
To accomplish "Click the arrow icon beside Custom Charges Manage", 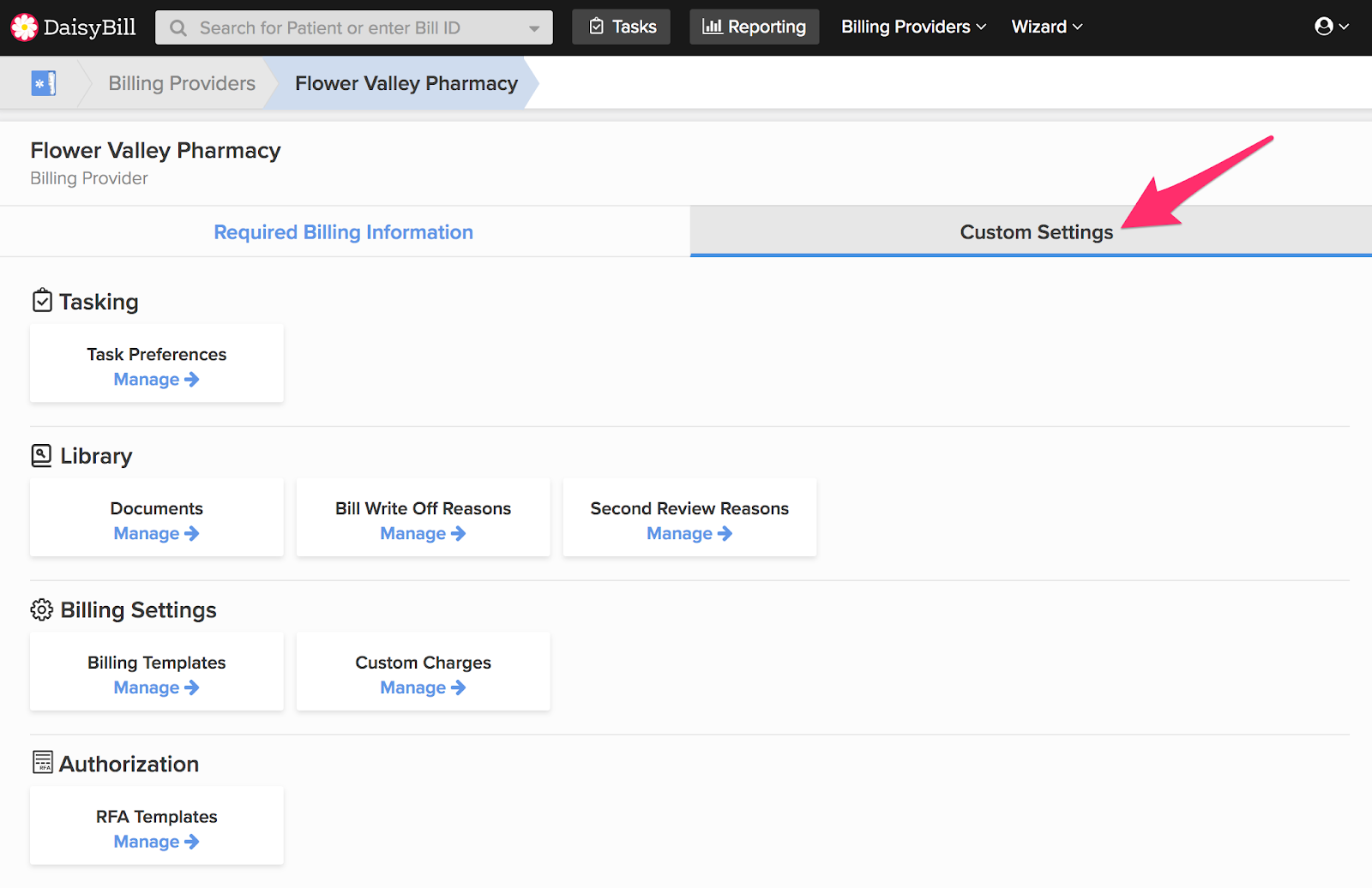I will pos(459,687).
